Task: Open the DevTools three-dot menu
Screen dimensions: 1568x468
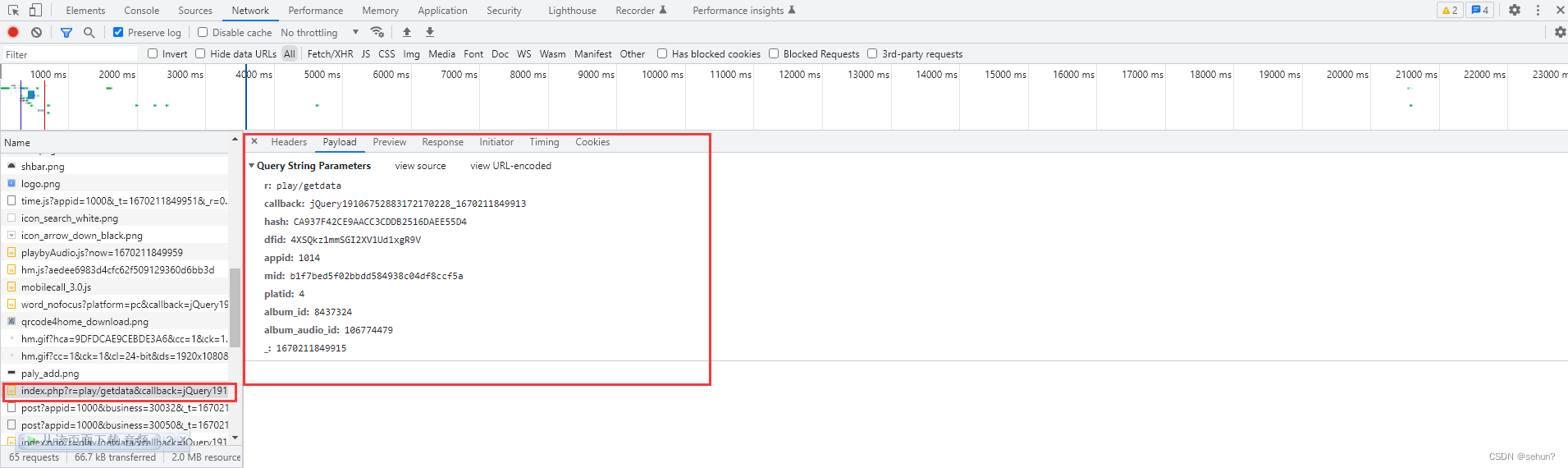Action: click(x=1538, y=10)
